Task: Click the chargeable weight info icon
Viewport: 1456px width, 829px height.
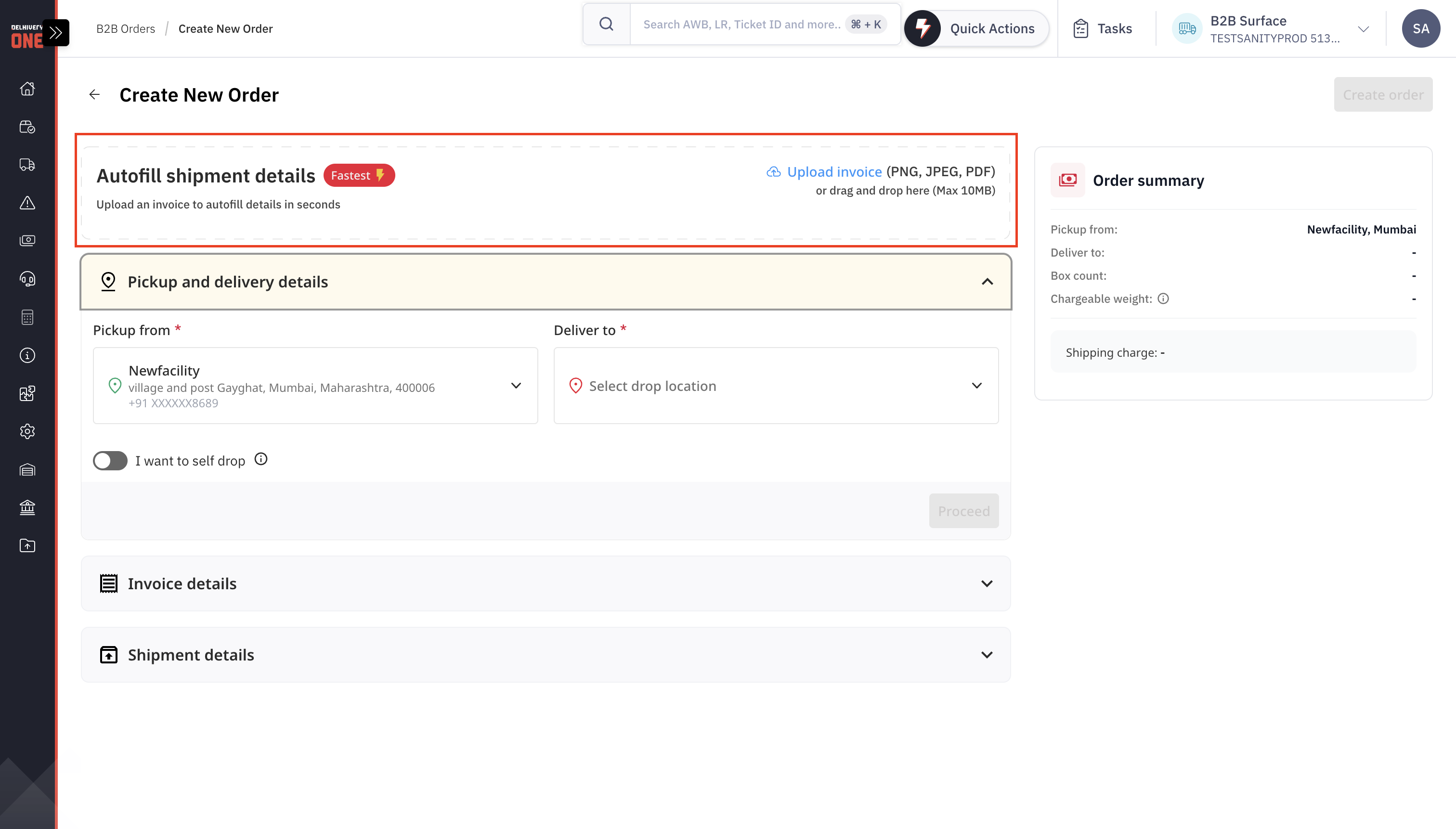Action: (1163, 298)
